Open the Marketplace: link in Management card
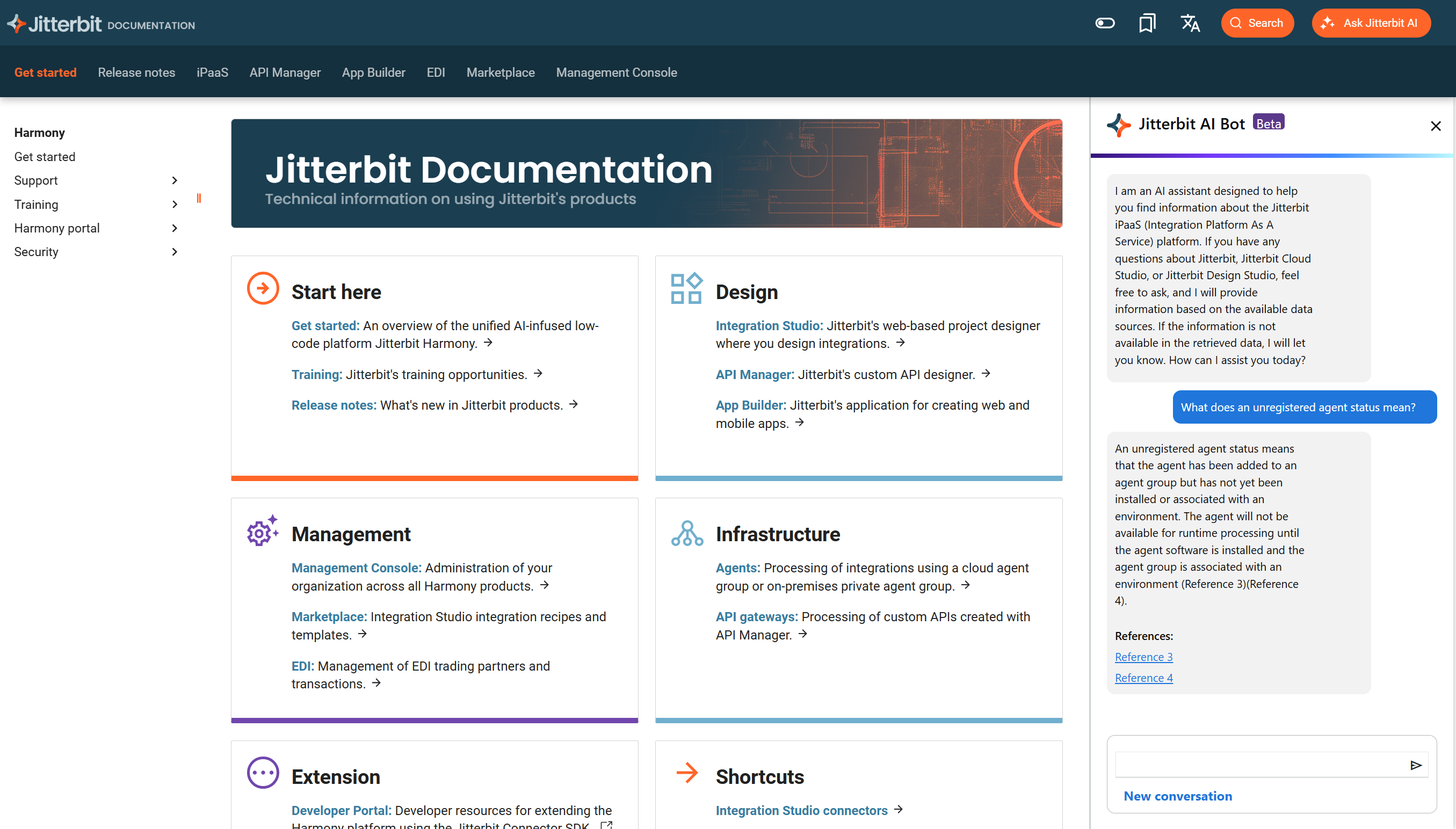 point(329,617)
